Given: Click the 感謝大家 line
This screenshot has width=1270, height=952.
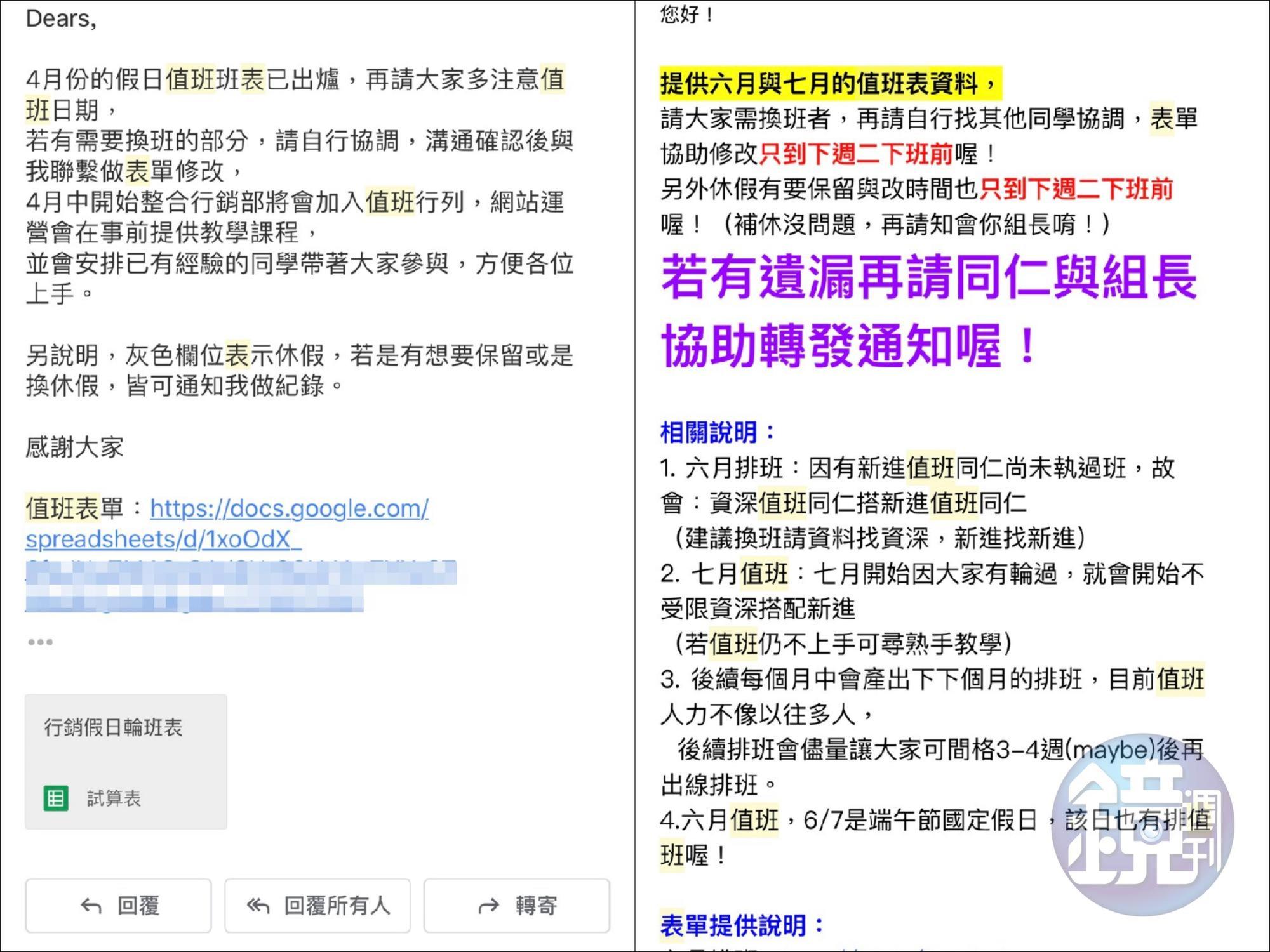Looking at the screenshot, I should (x=74, y=447).
